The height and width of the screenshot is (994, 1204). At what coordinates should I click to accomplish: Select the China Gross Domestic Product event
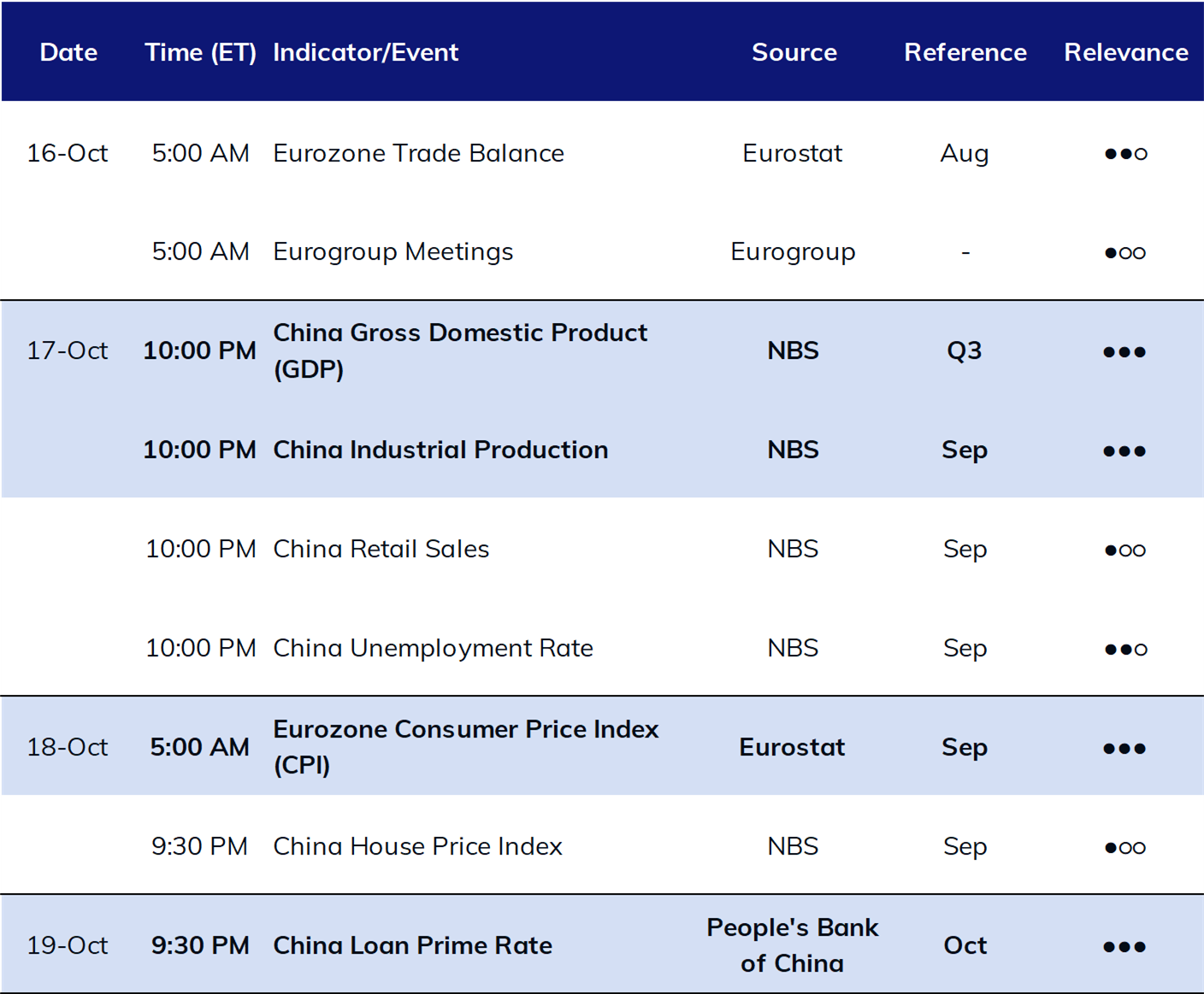[460, 350]
